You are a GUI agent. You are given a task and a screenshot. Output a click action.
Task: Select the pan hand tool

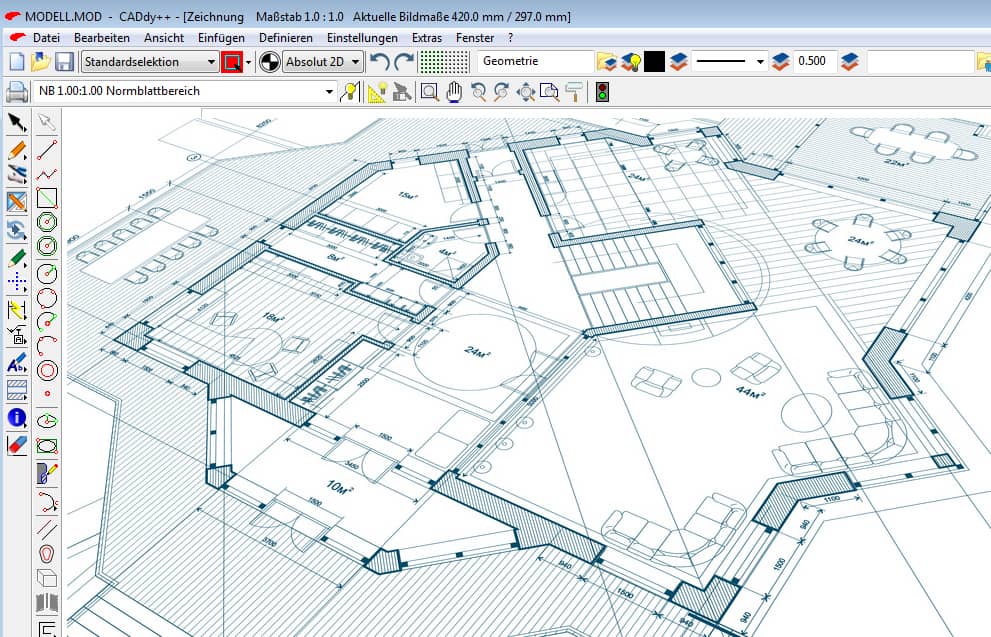coord(454,92)
